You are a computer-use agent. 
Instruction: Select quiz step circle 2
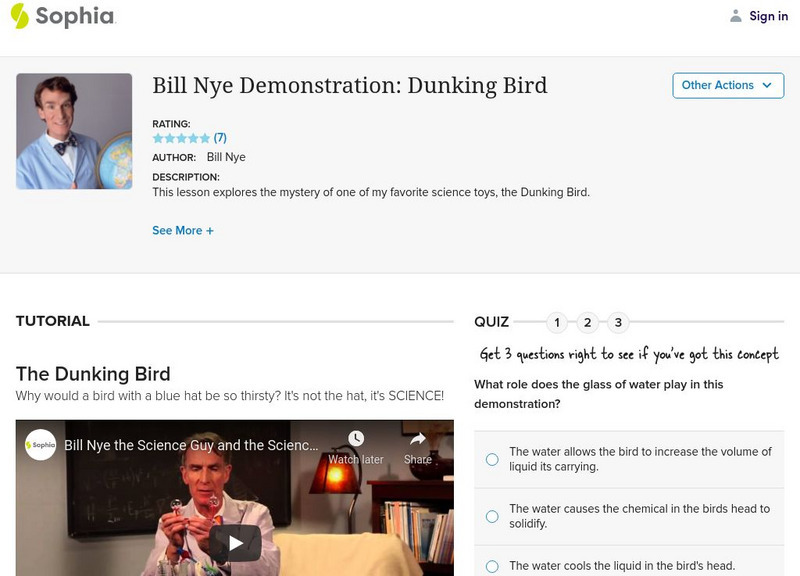(586, 322)
